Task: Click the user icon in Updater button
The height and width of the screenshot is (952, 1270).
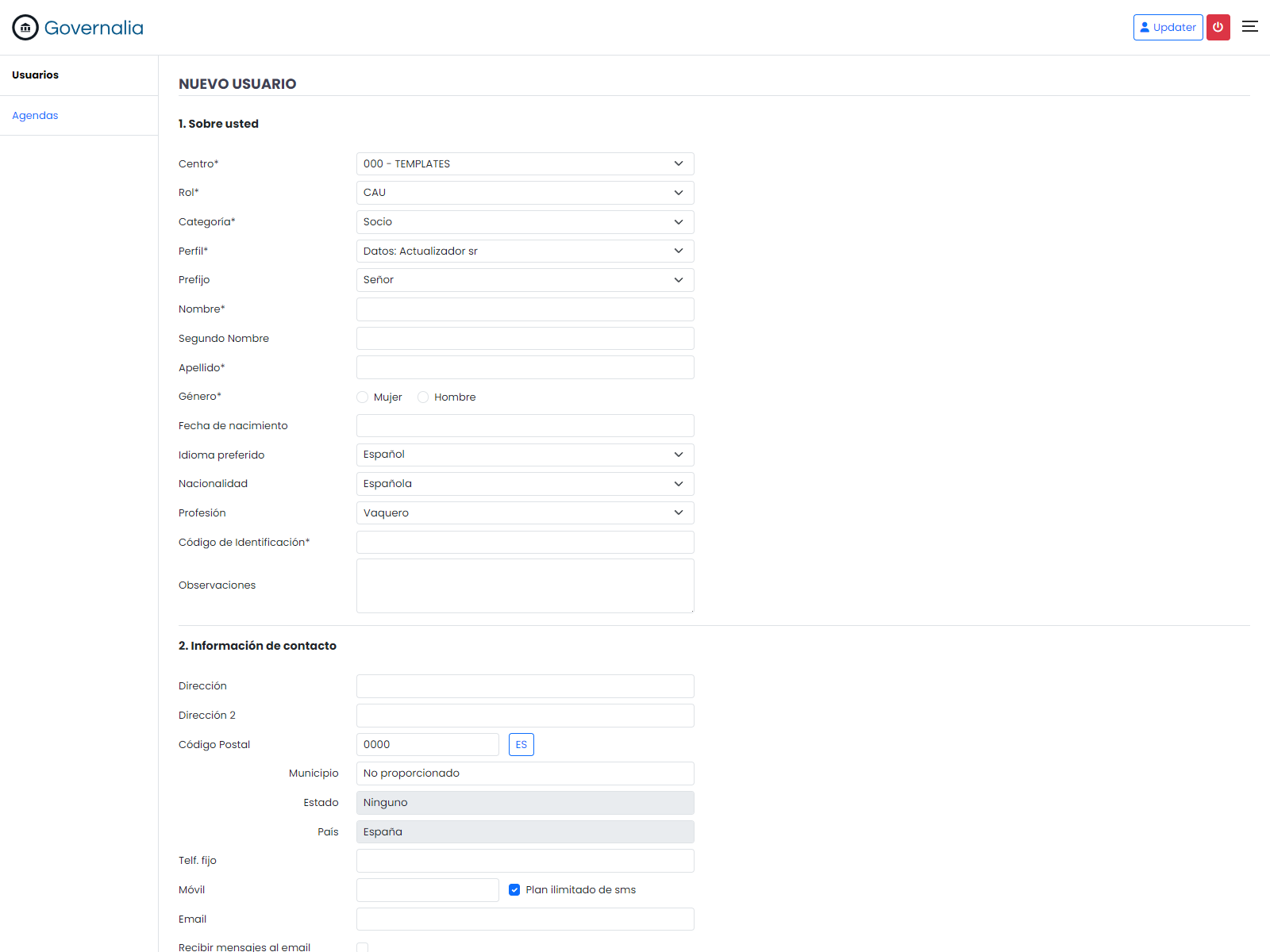Action: coord(1145,27)
